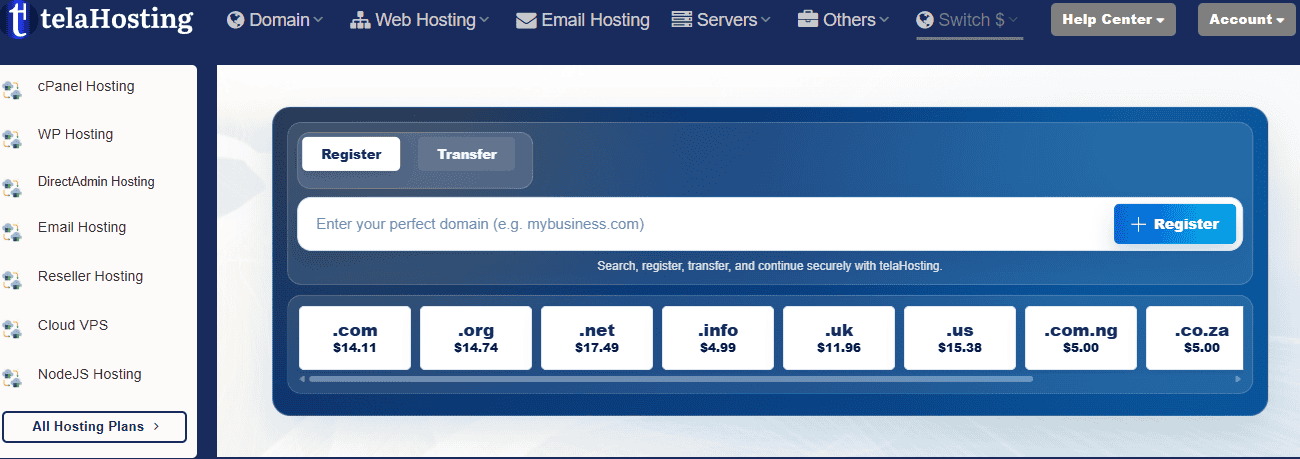The height and width of the screenshot is (459, 1300).
Task: Choose the .net $17.49 card
Action: coord(597,338)
